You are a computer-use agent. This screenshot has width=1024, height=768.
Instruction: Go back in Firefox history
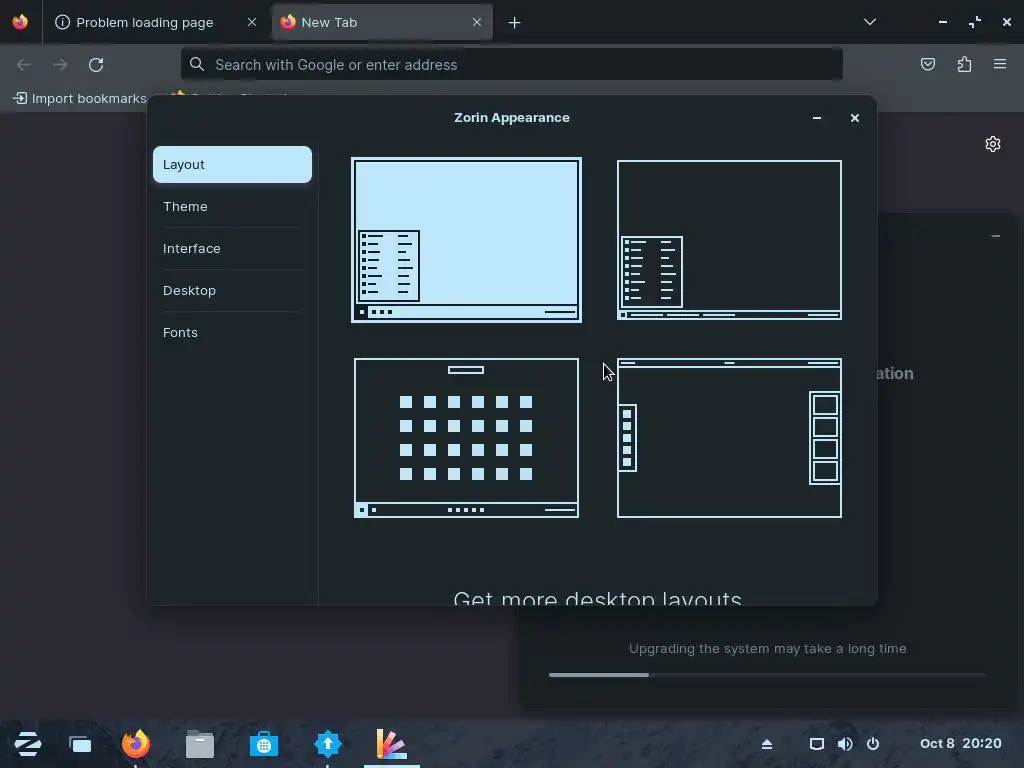[24, 65]
